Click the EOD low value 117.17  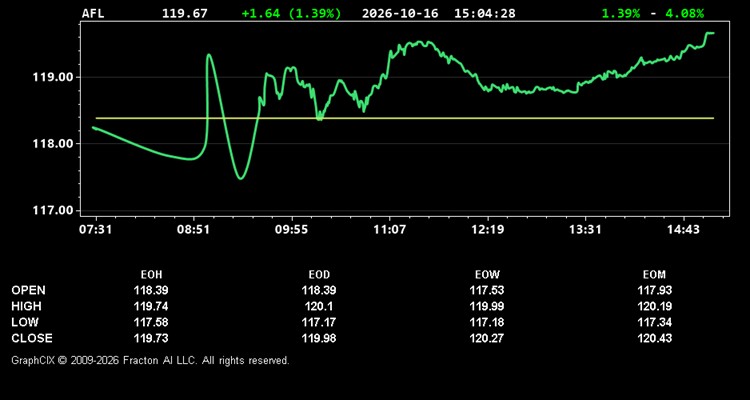(319, 322)
